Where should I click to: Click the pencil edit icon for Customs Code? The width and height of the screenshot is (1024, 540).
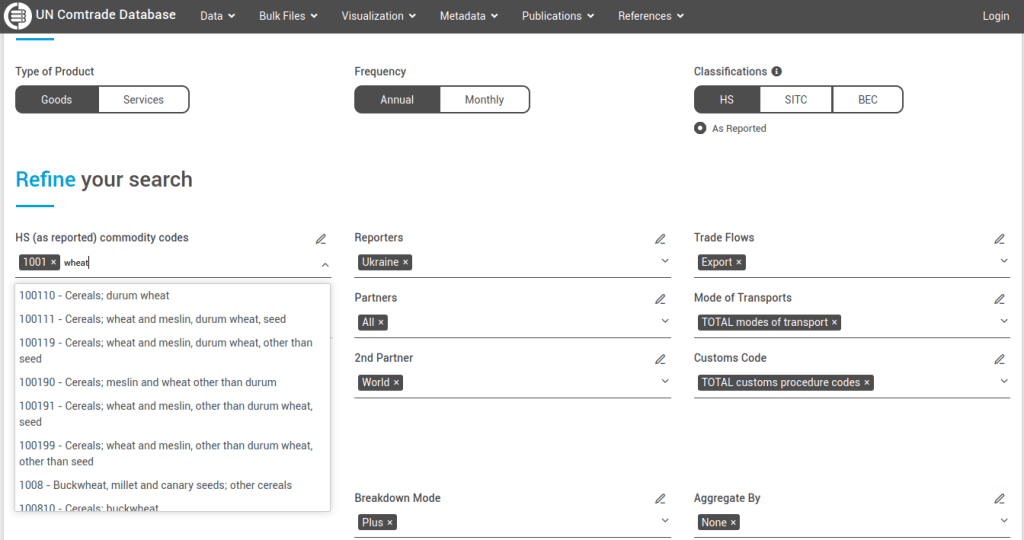coord(999,359)
